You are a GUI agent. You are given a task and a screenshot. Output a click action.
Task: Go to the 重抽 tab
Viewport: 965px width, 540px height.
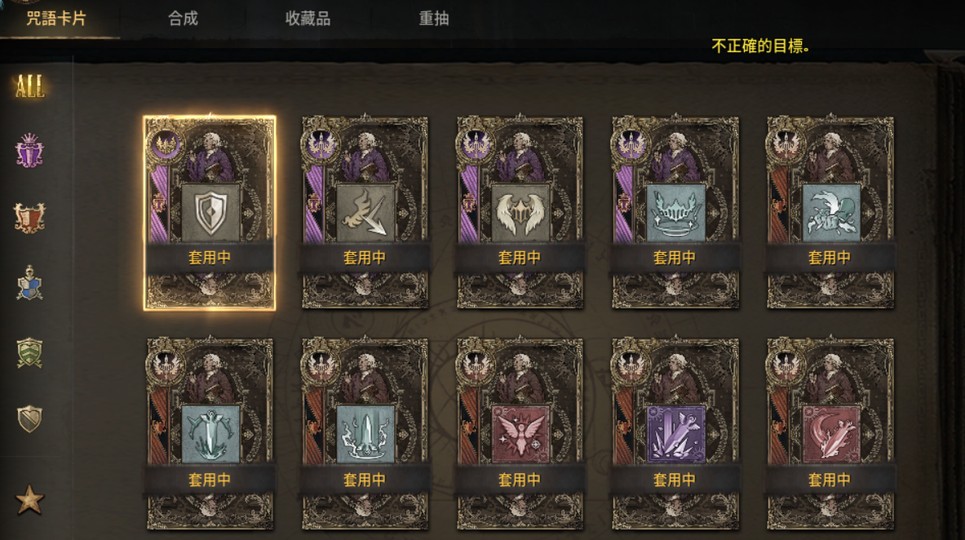click(x=434, y=18)
